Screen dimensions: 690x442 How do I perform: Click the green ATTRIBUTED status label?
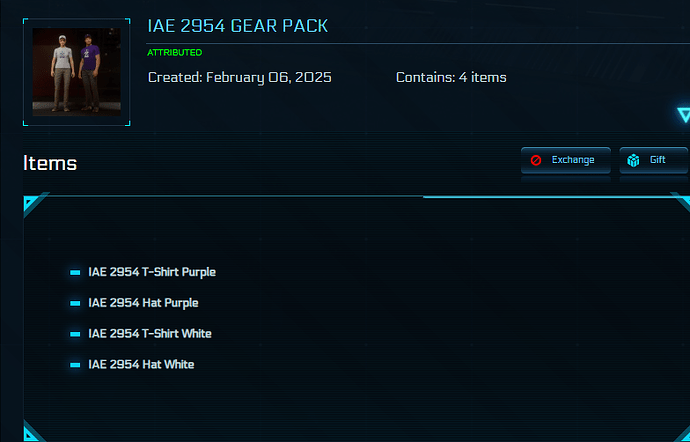[174, 52]
